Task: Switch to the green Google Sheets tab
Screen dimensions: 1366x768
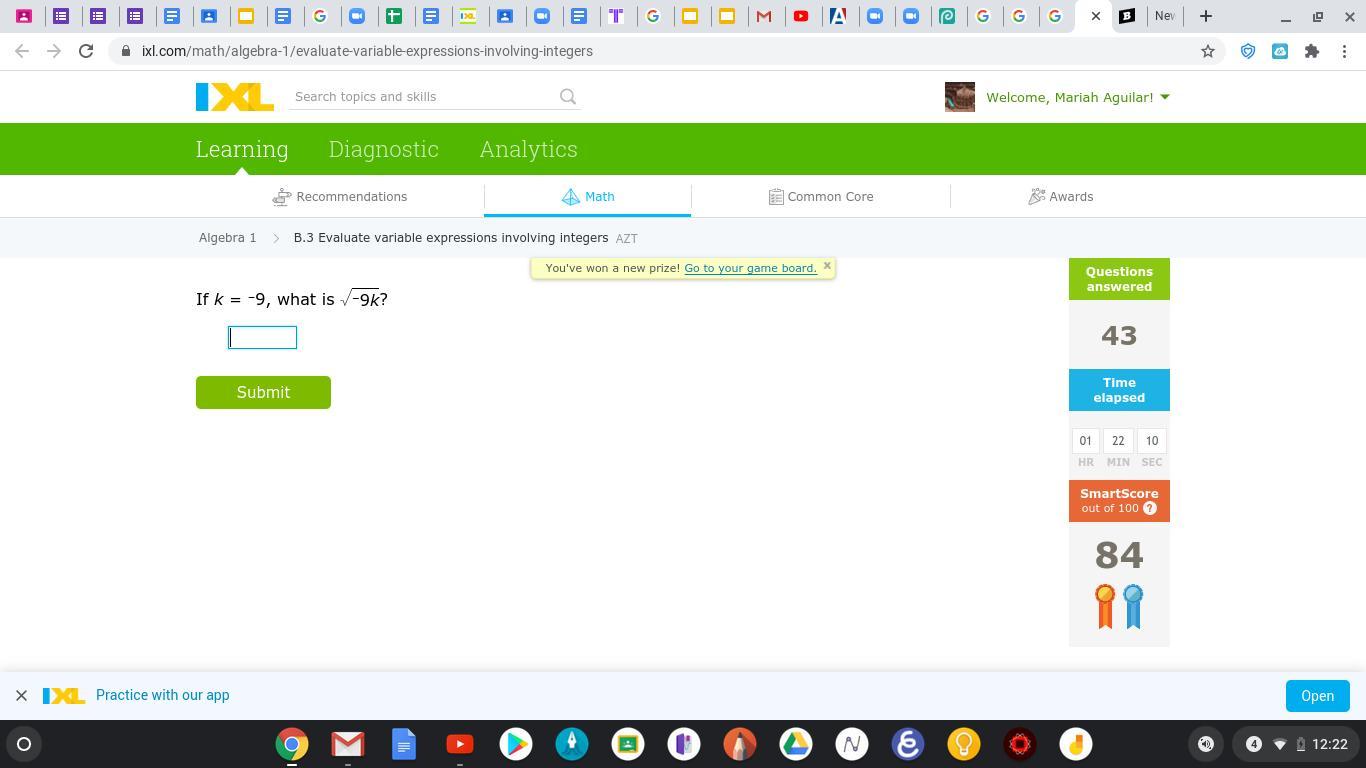Action: pos(394,16)
